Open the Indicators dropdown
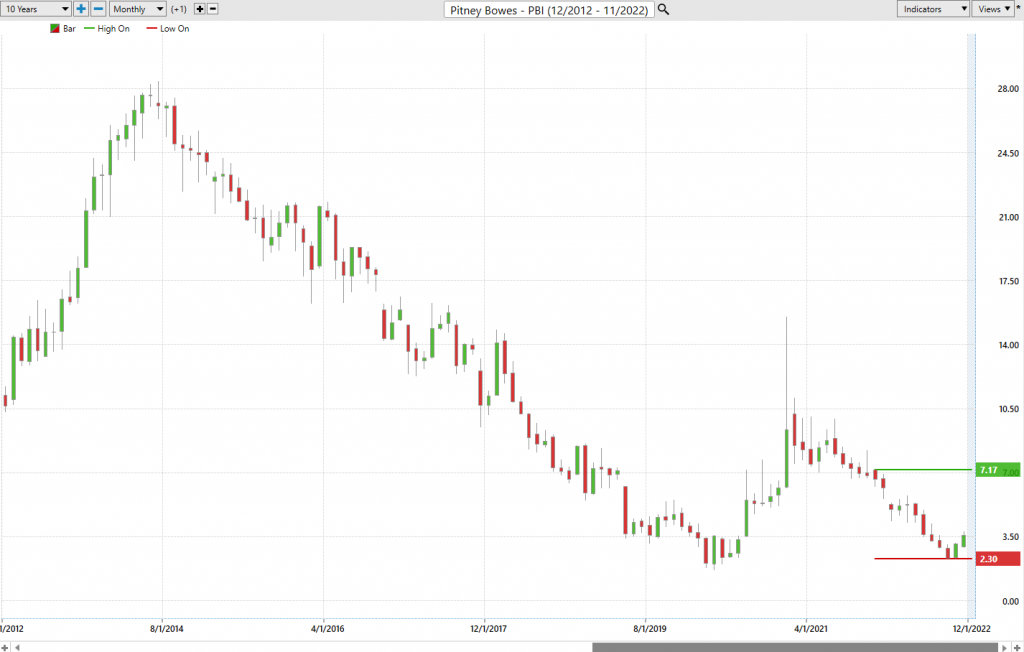1024x652 pixels. pyautogui.click(x=933, y=9)
